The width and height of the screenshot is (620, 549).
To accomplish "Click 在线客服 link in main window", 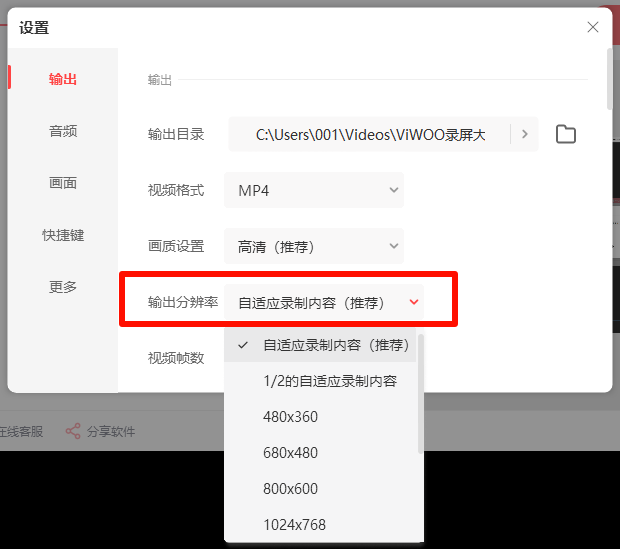I will pyautogui.click(x=21, y=432).
